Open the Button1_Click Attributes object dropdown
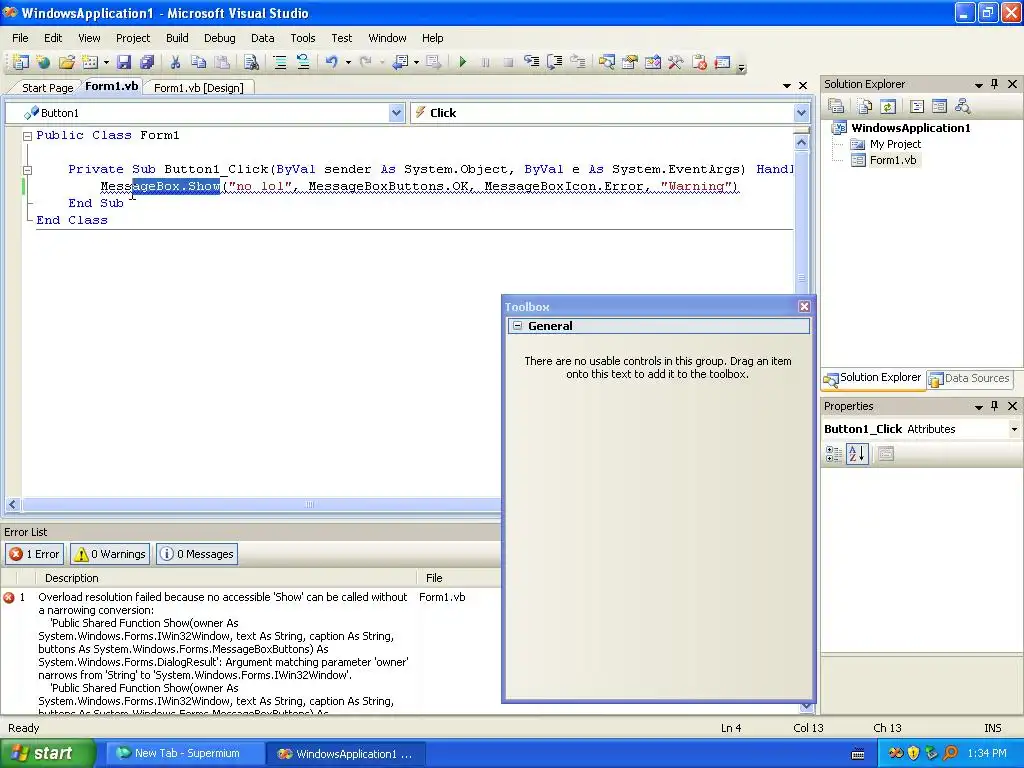 1014,429
